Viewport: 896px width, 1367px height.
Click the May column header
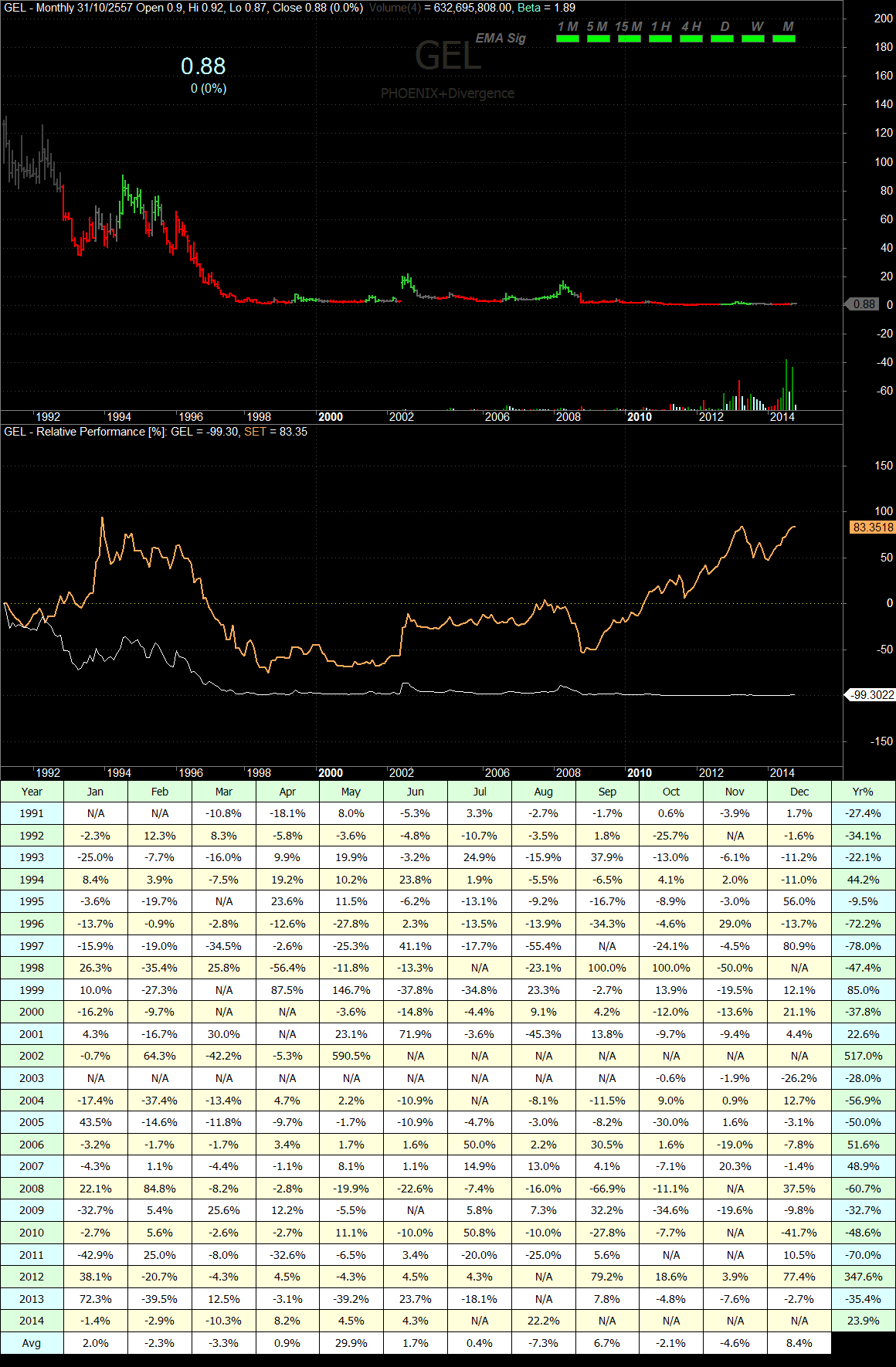(x=351, y=792)
